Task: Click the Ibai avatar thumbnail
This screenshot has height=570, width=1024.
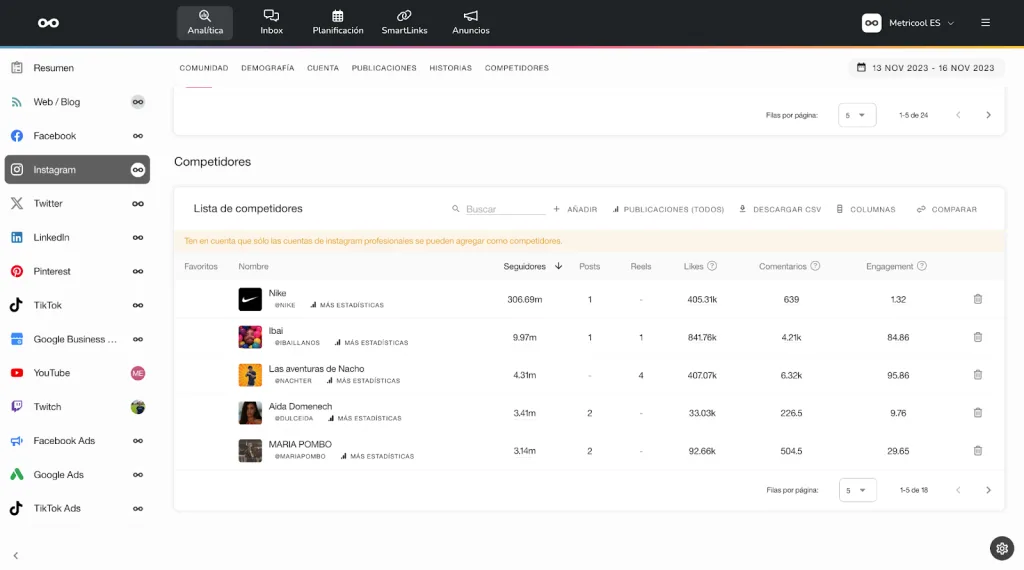Action: click(250, 337)
